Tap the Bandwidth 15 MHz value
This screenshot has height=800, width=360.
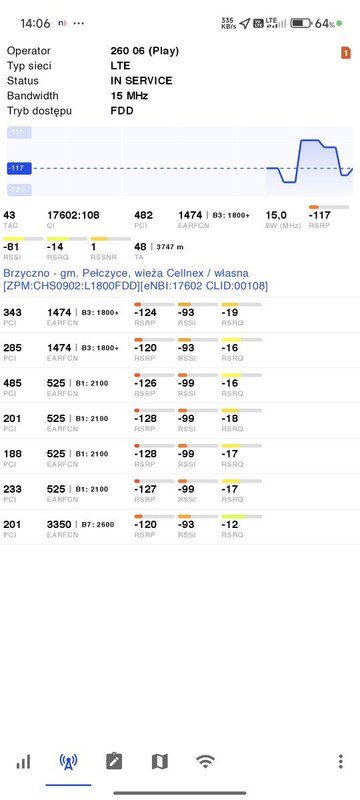point(130,95)
